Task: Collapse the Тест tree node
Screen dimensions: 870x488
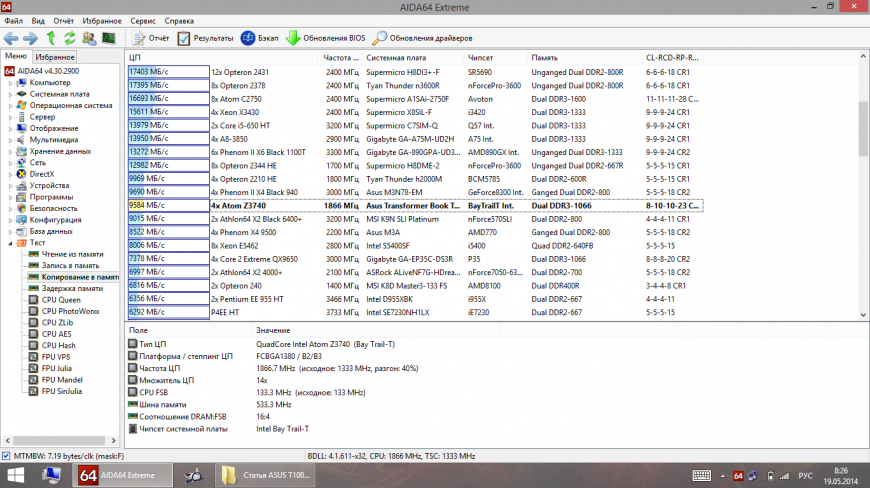Action: [x=10, y=243]
